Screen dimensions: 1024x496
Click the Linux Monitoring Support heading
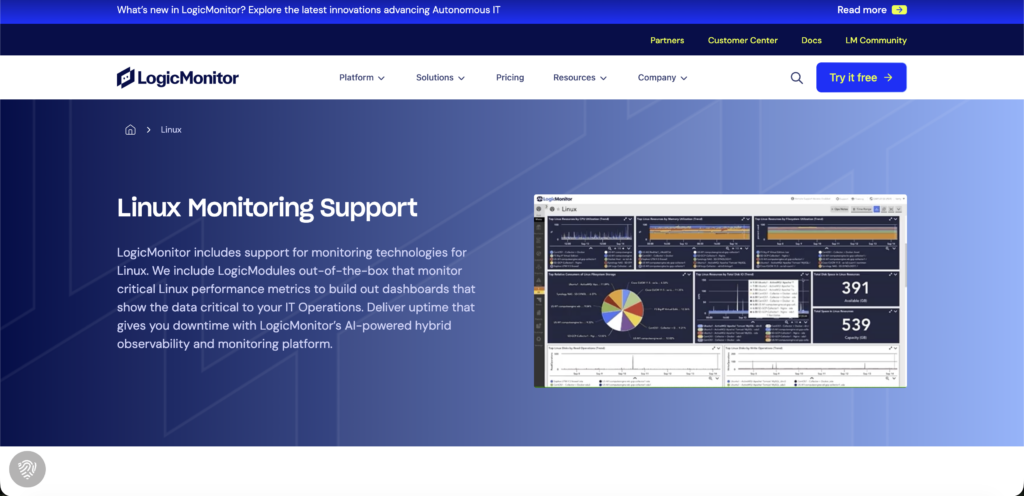267,208
